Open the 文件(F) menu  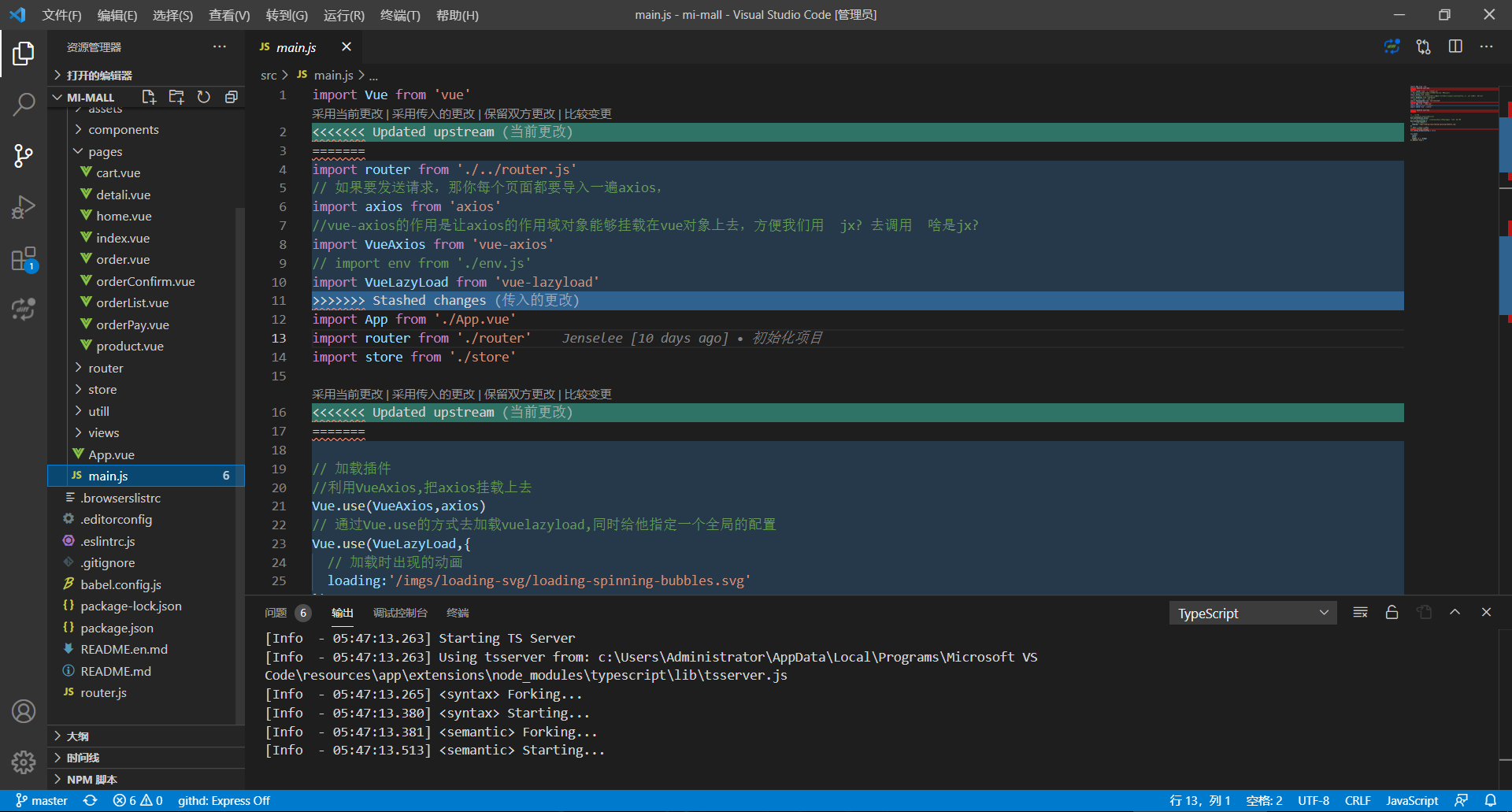pyautogui.click(x=61, y=15)
